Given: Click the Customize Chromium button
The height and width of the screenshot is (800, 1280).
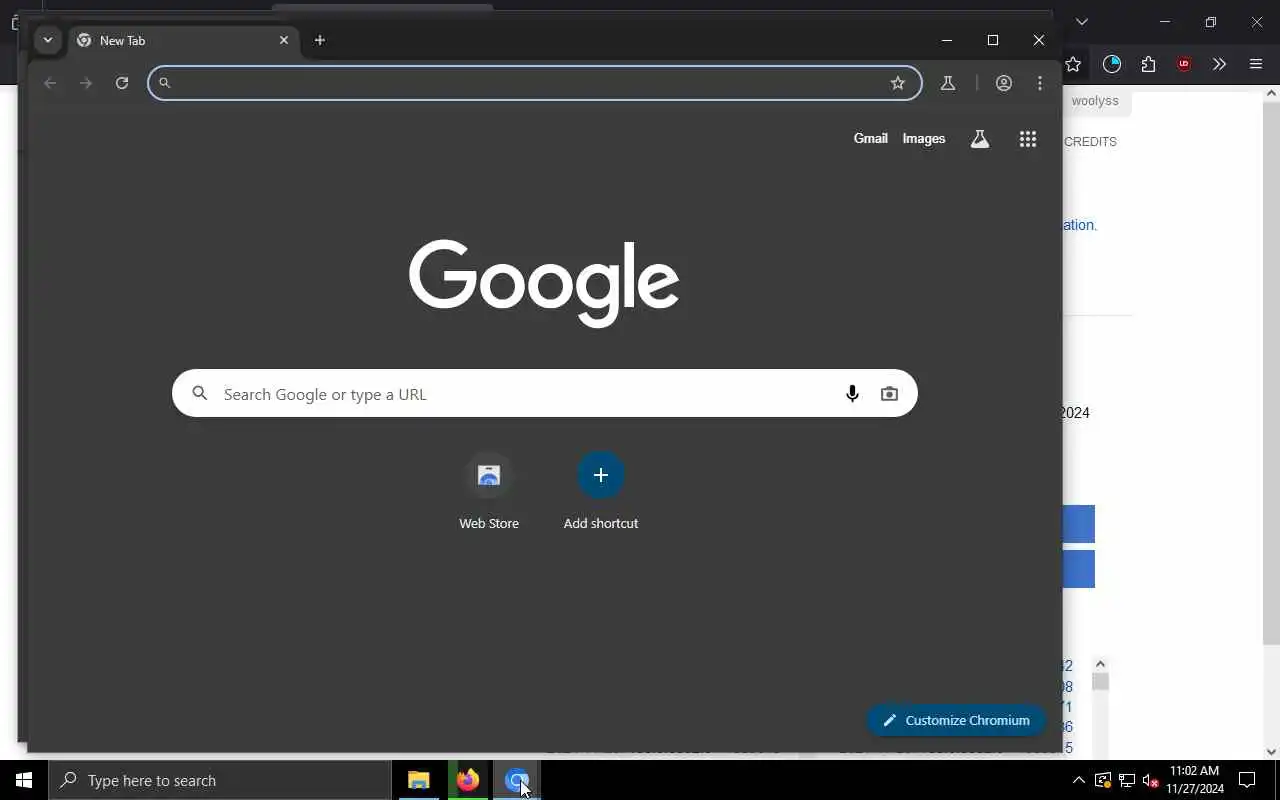Looking at the screenshot, I should click(956, 720).
